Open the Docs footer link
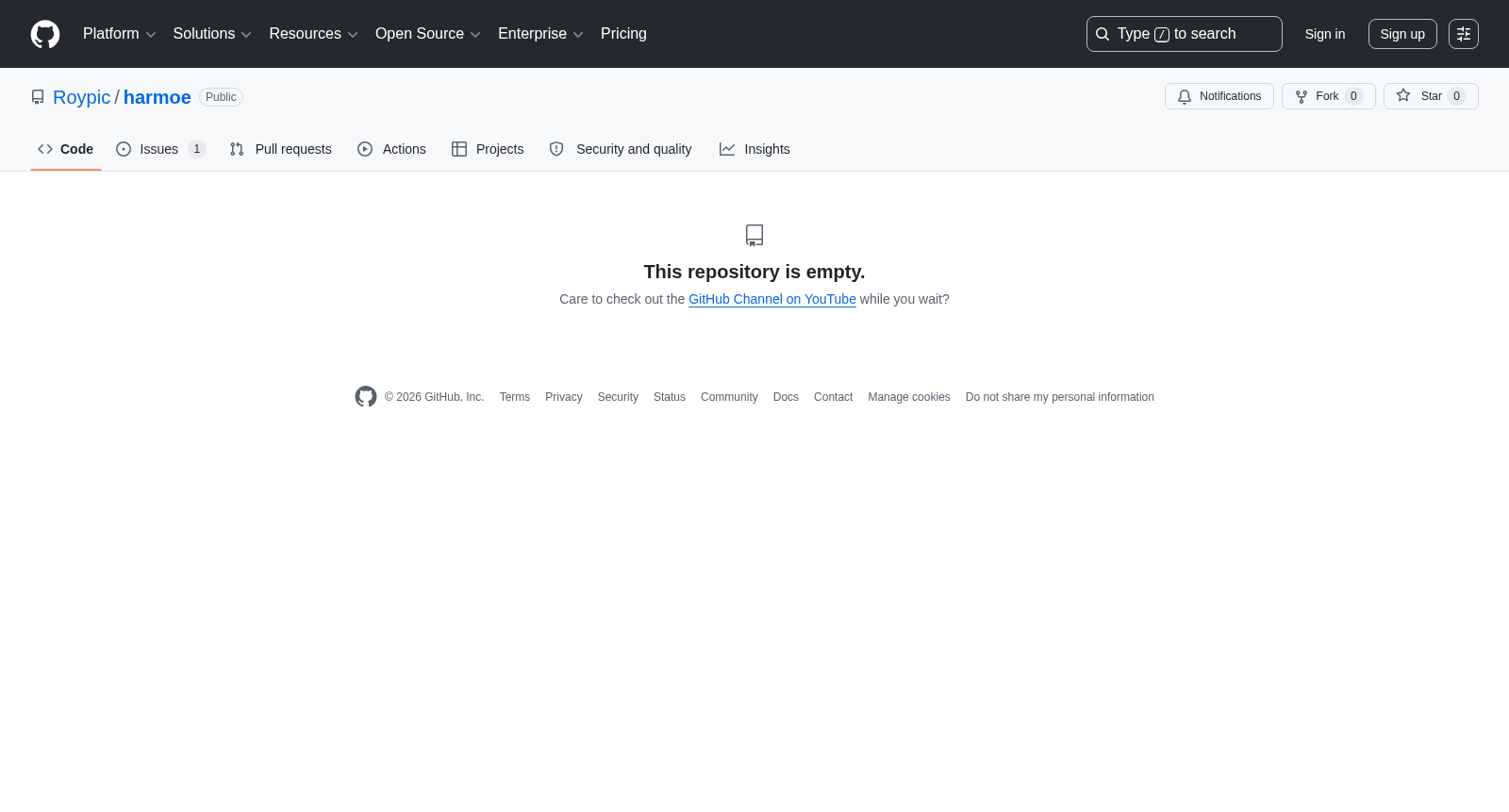This screenshot has width=1509, height=812. pos(786,397)
